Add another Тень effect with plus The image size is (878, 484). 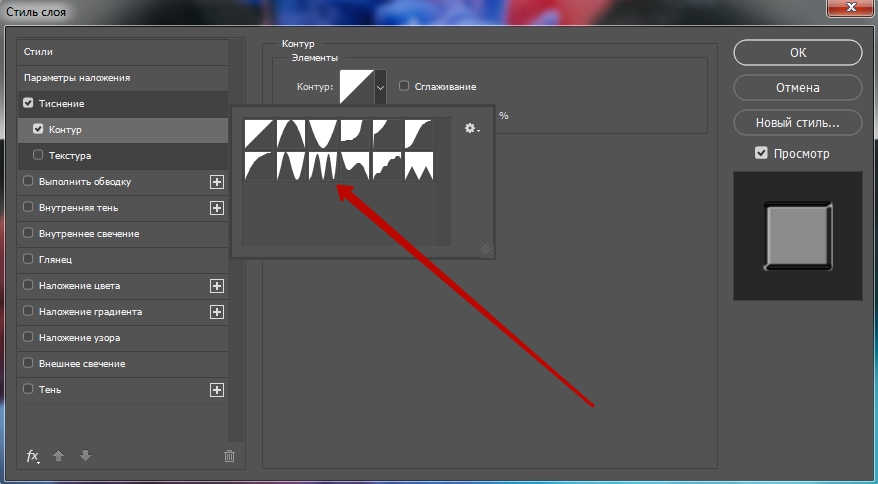click(217, 390)
